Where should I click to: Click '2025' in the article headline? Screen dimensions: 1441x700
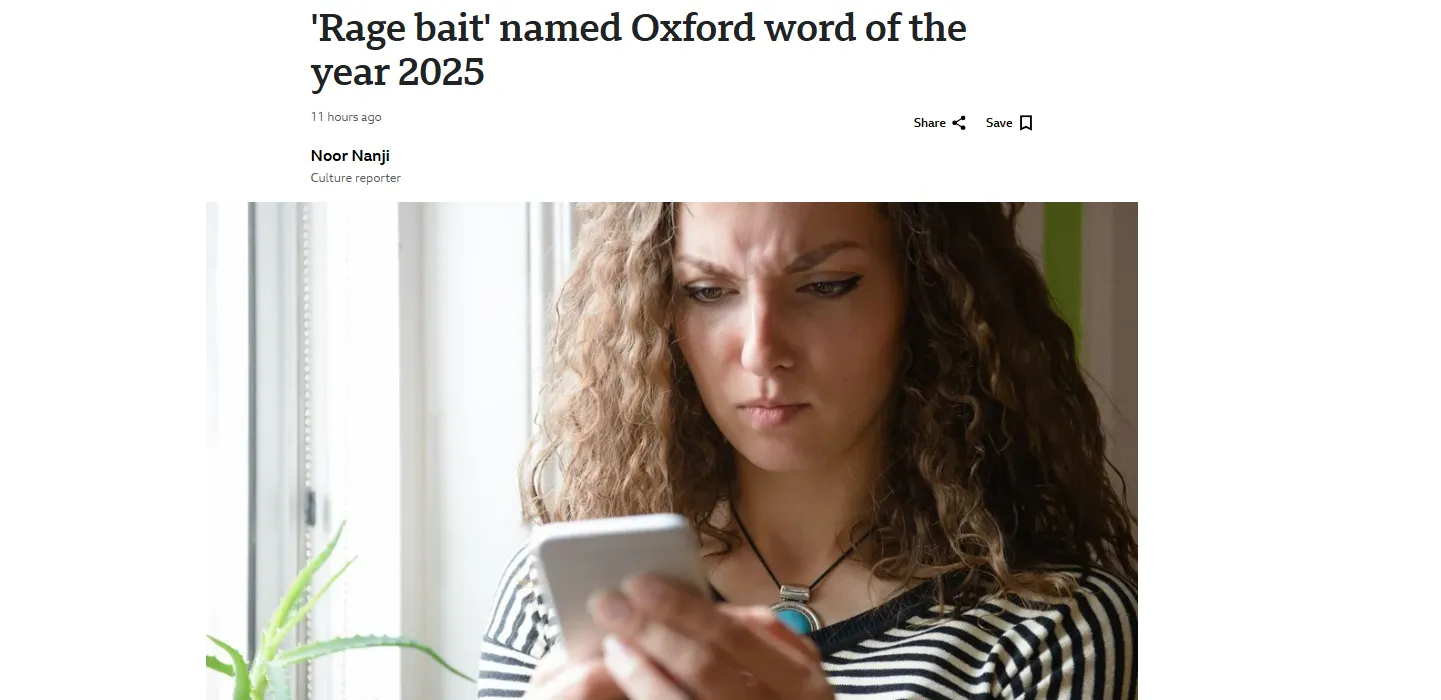[x=441, y=72]
